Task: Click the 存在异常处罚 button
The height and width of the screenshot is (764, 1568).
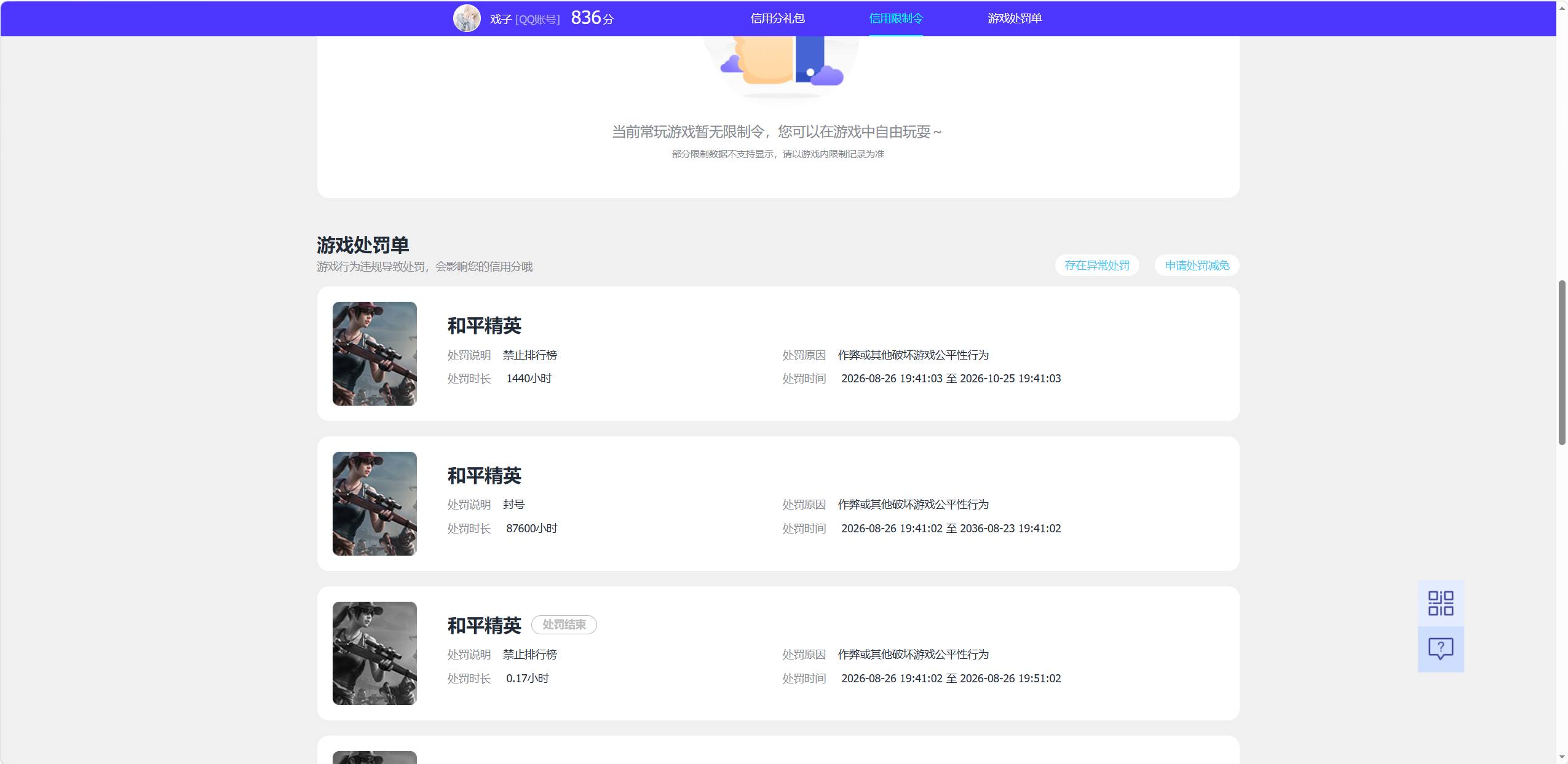Action: pyautogui.click(x=1097, y=266)
